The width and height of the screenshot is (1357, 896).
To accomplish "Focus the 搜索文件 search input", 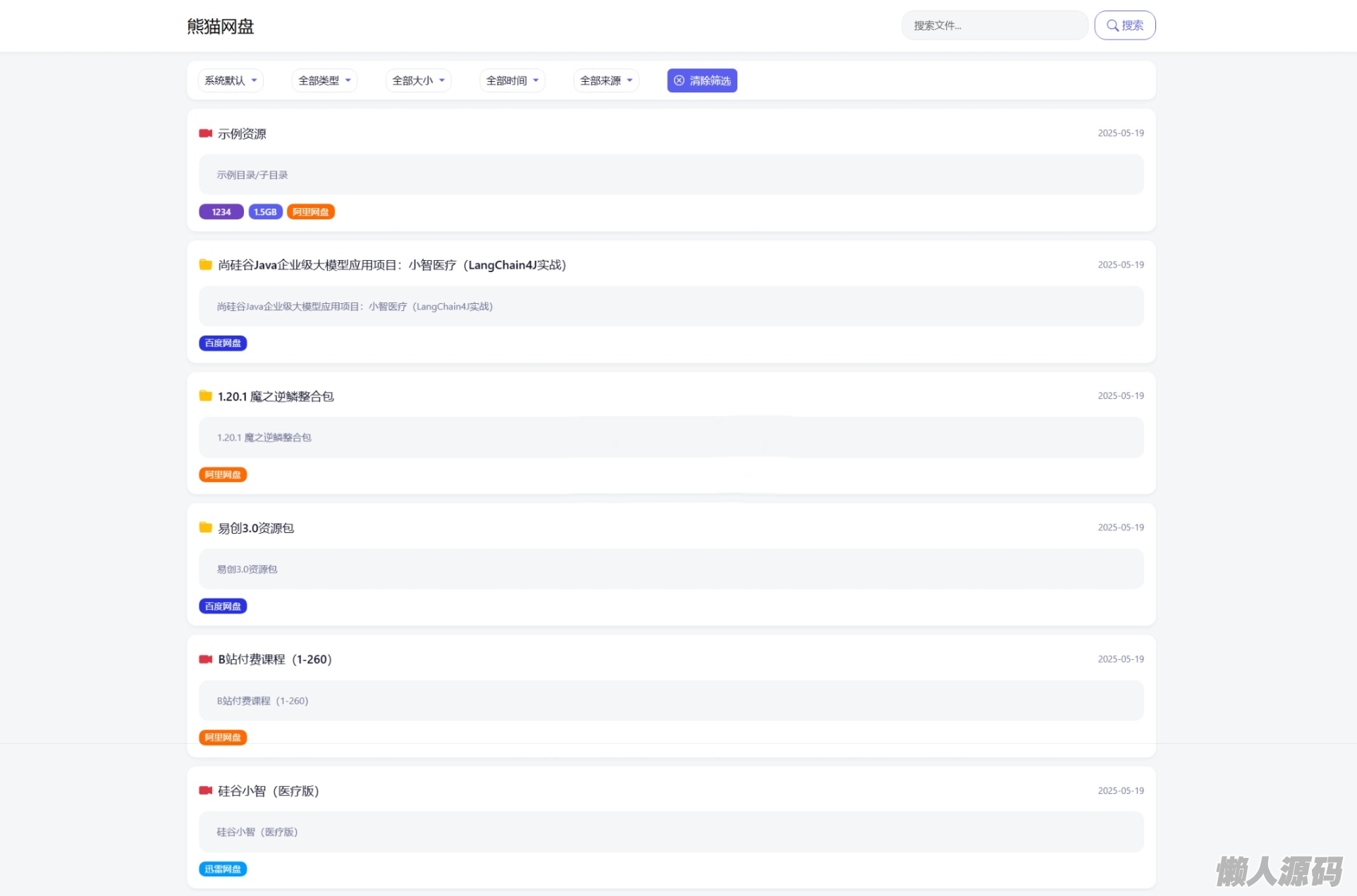I will click(x=994, y=25).
